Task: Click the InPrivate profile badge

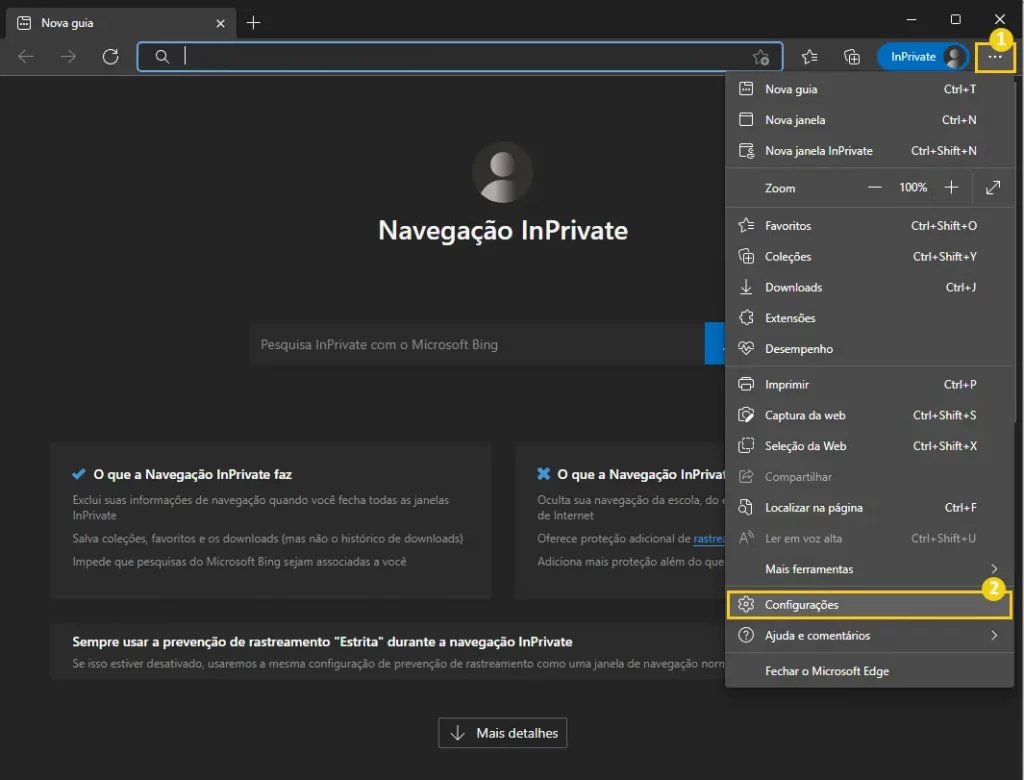Action: pos(923,57)
